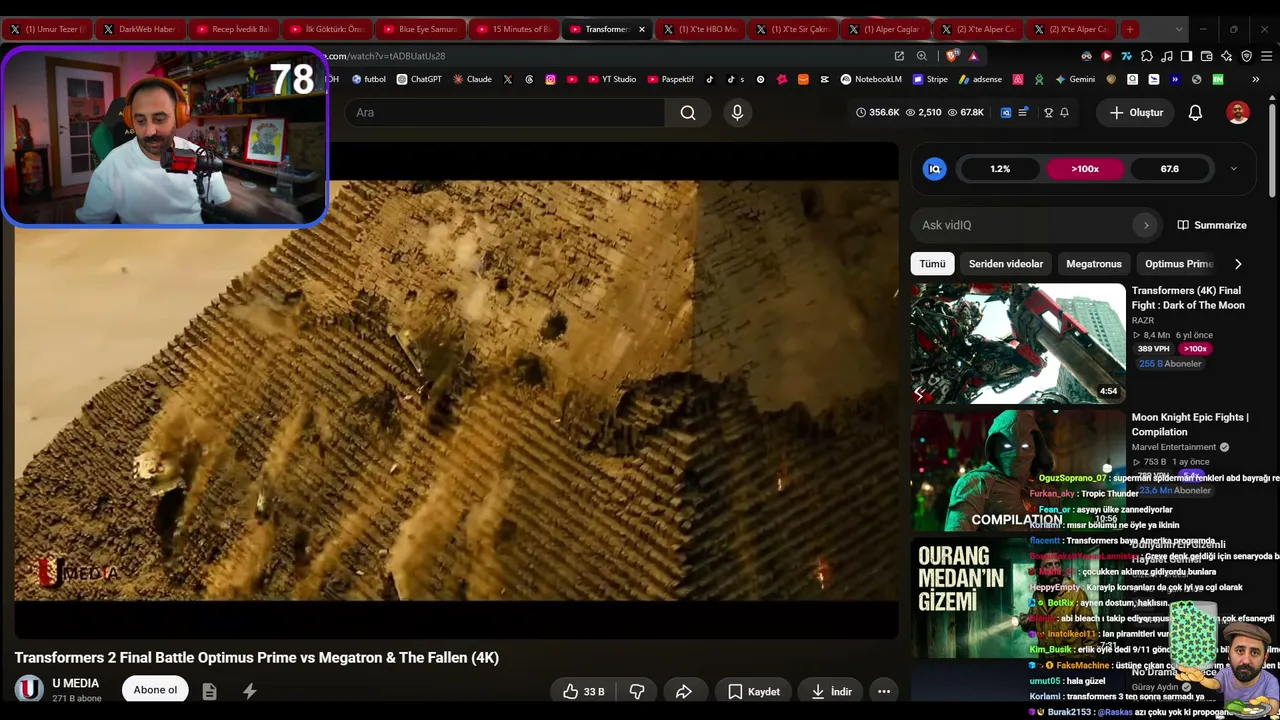Save the video with Kaydet
Screen dimensions: 1280x720
click(754, 691)
